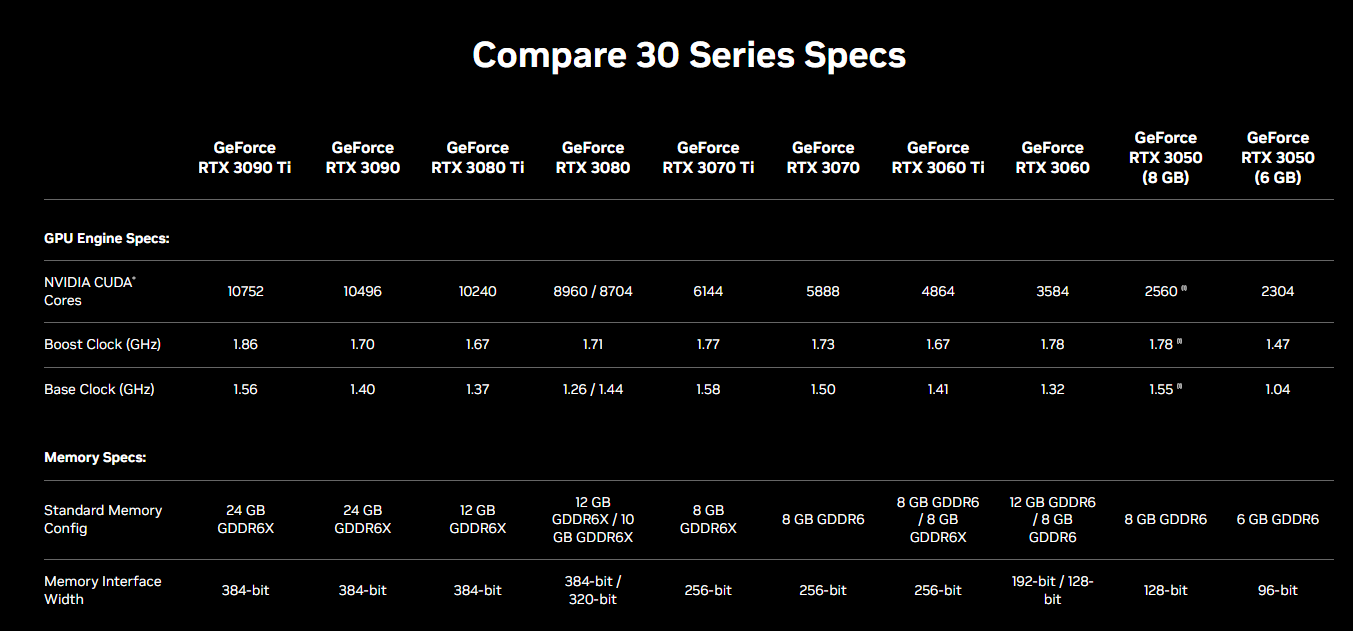
Task: Select the GeForce RTX 3090 column header
Action: pos(363,157)
